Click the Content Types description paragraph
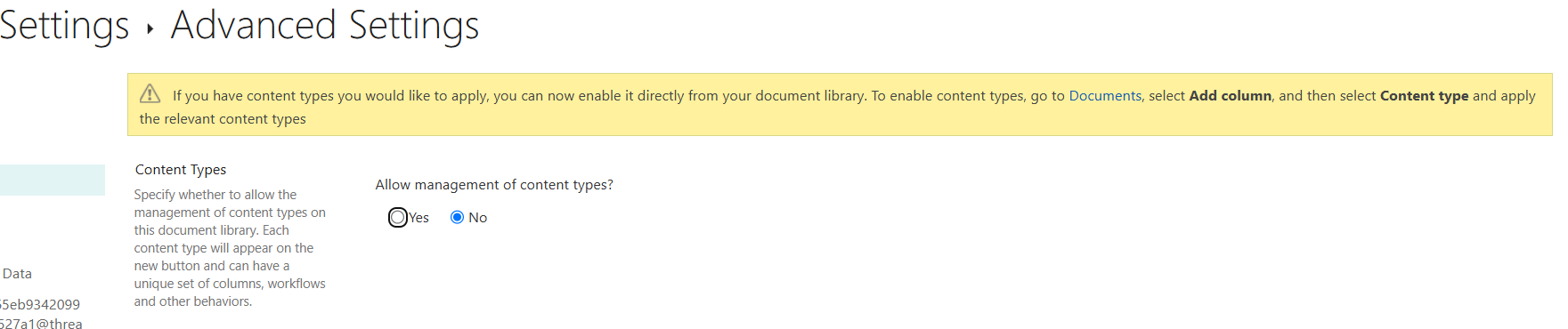The width and height of the screenshot is (1568, 329). 230,248
